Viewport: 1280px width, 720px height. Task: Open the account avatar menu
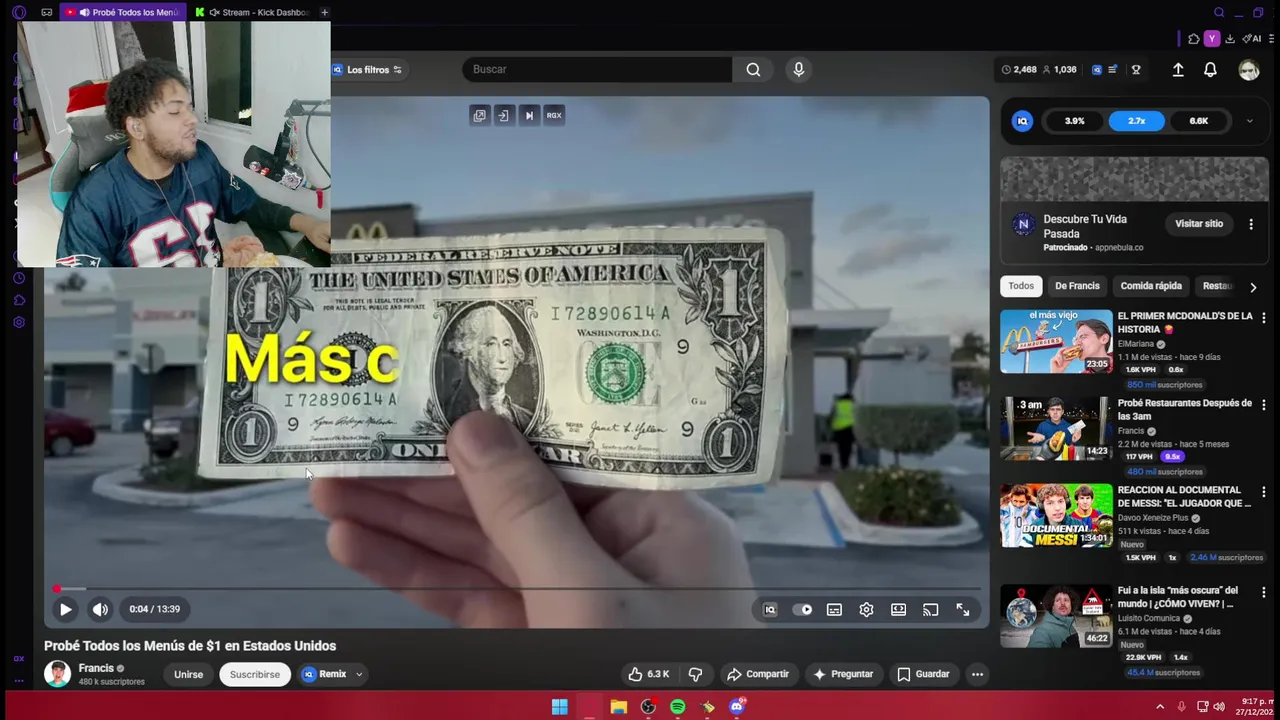point(1248,70)
